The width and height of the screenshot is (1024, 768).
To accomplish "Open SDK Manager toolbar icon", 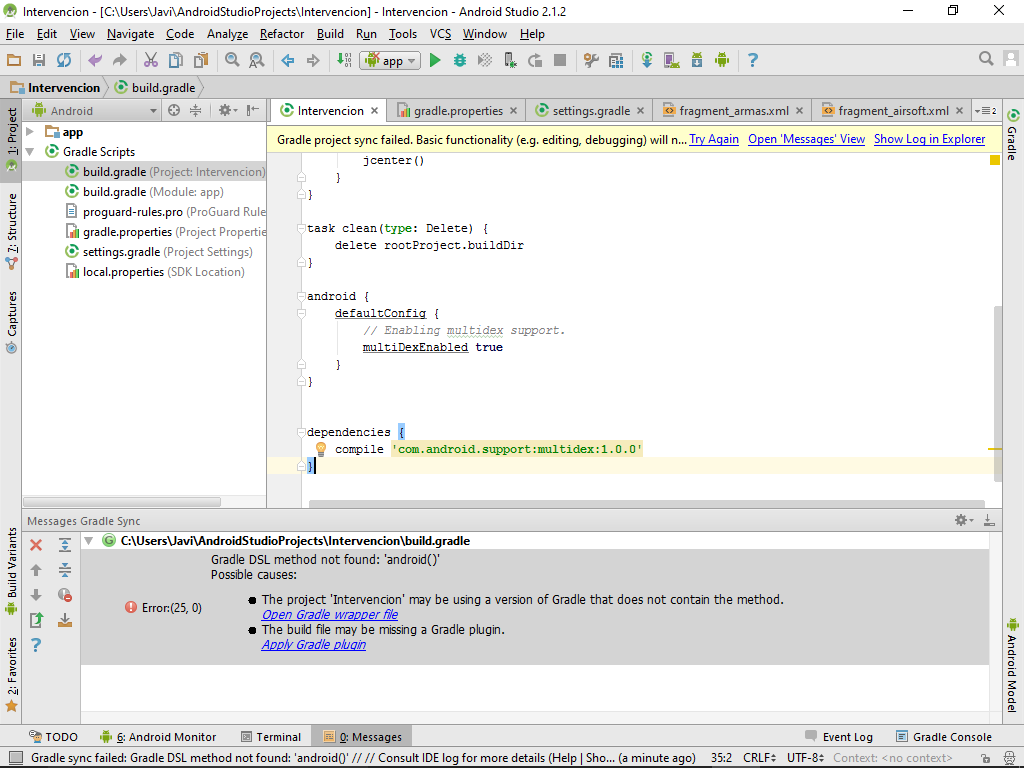I will (697, 60).
